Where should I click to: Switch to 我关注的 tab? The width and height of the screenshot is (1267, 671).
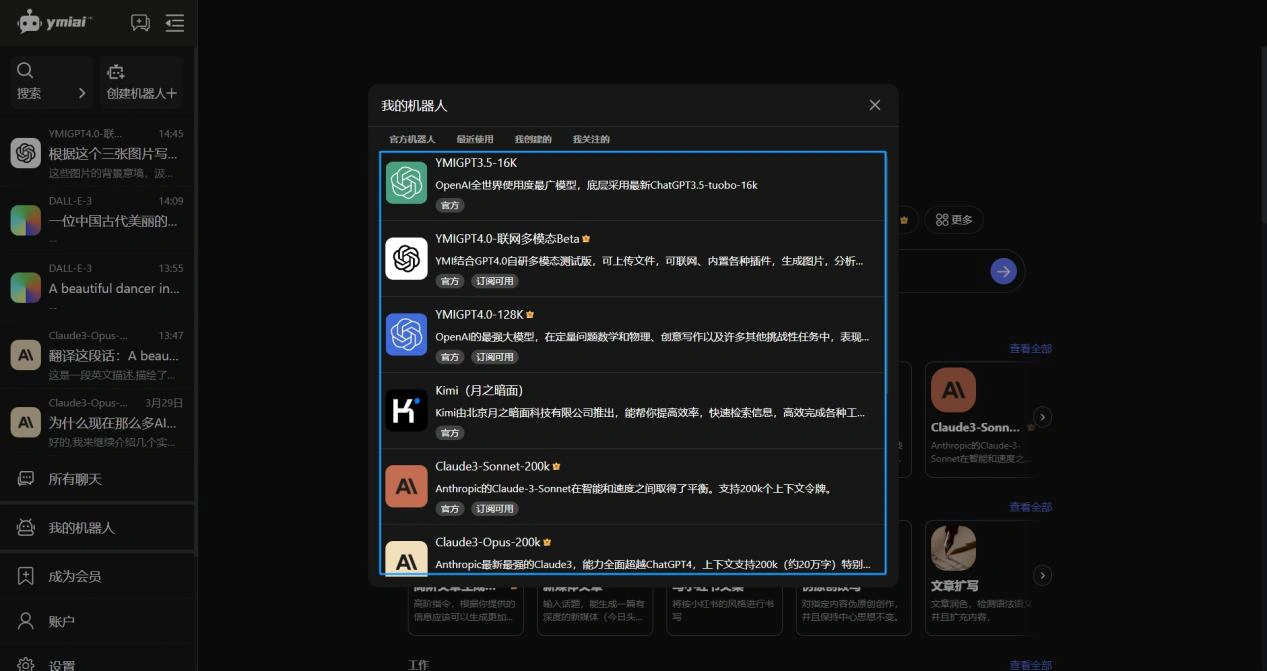click(591, 139)
